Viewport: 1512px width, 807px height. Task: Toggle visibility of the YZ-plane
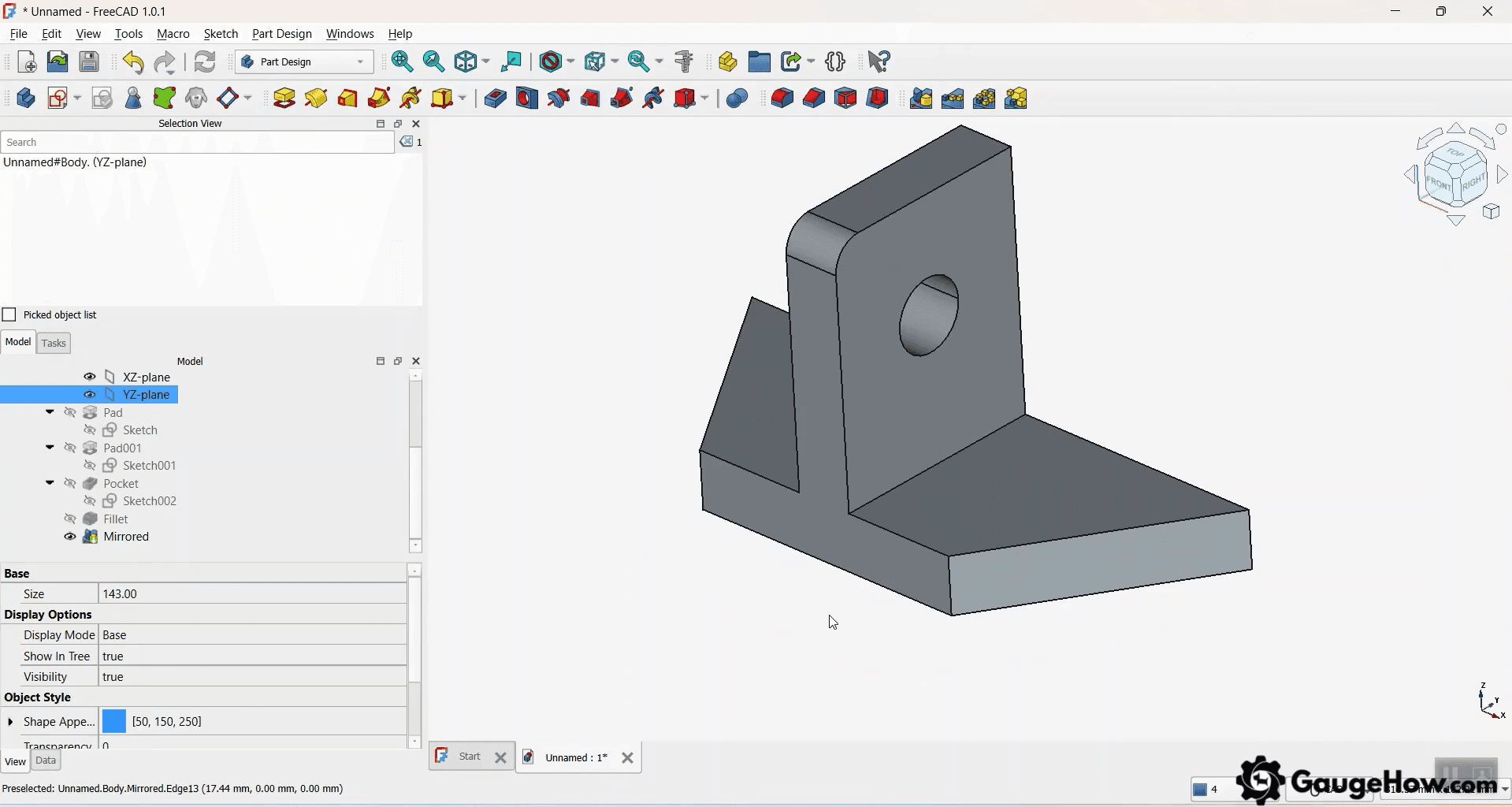[89, 394]
